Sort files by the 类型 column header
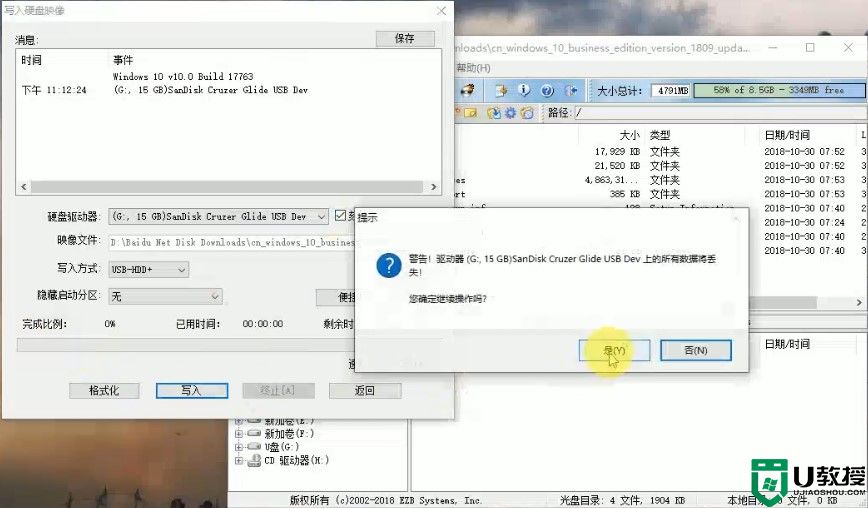Screen dimensions: 868x508 660,135
